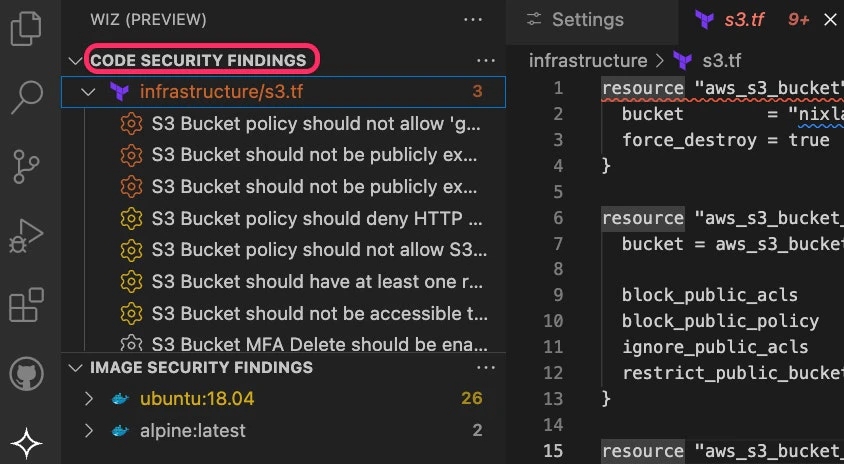Open the Explorer files icon

(x=26, y=29)
